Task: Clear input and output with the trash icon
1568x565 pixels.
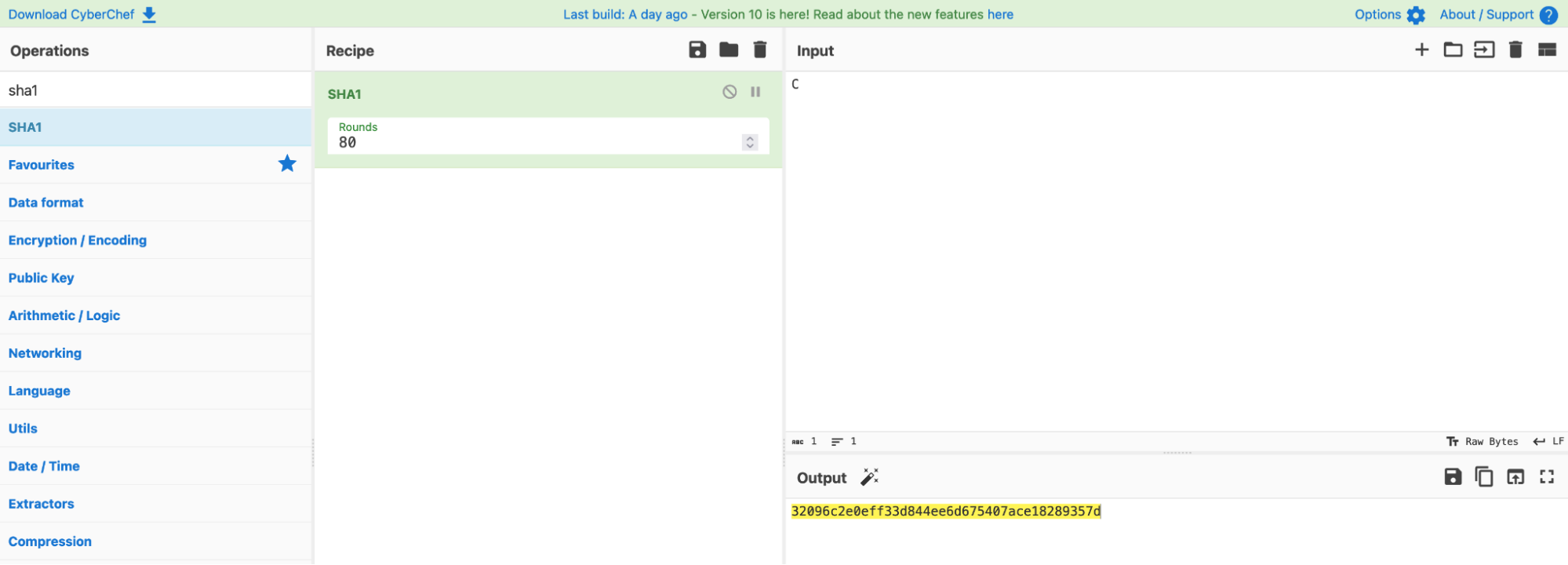Action: coord(1515,50)
